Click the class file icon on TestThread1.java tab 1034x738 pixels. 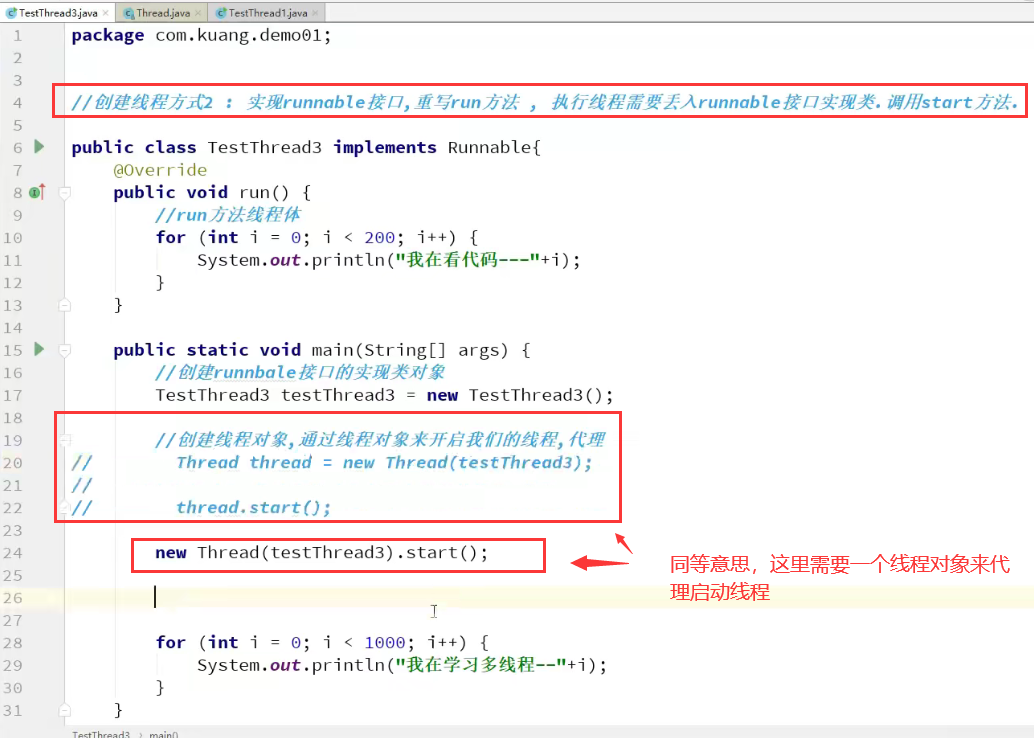[x=221, y=13]
